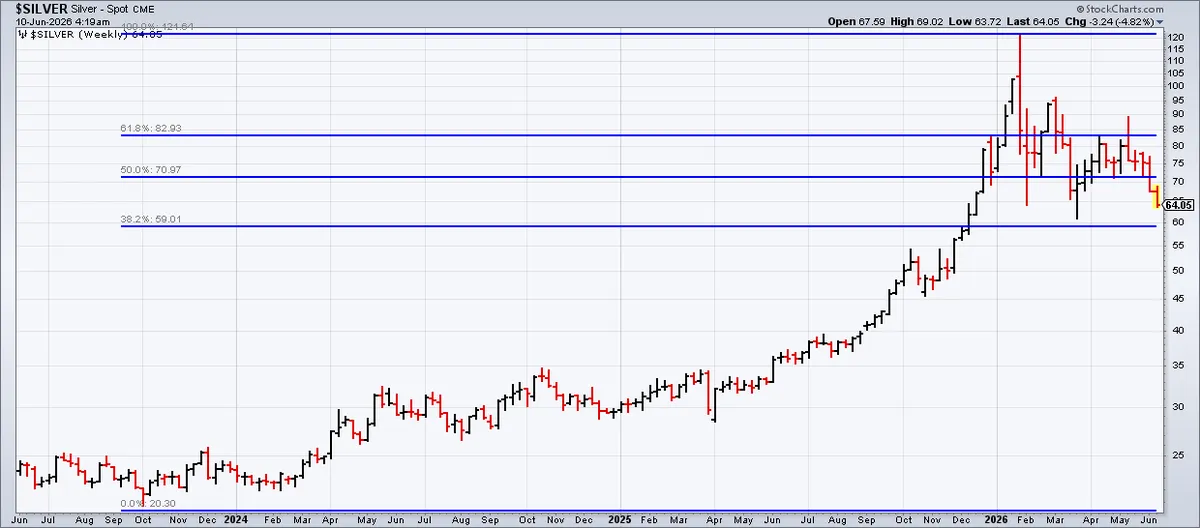The image size is (1200, 528).
Task: Click the '0.0%: 20.30' Fibonacci label
Action: pyautogui.click(x=148, y=503)
